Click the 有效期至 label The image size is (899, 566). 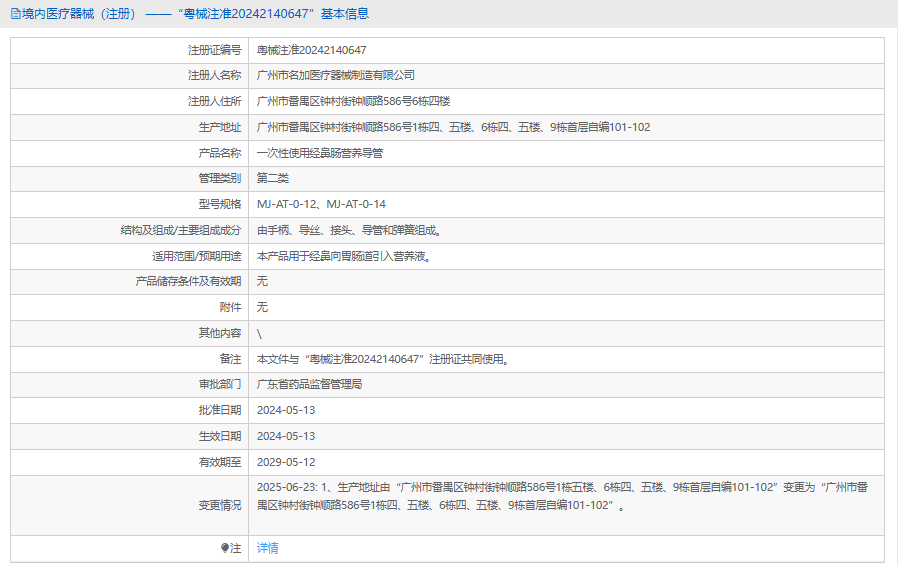tap(220, 462)
